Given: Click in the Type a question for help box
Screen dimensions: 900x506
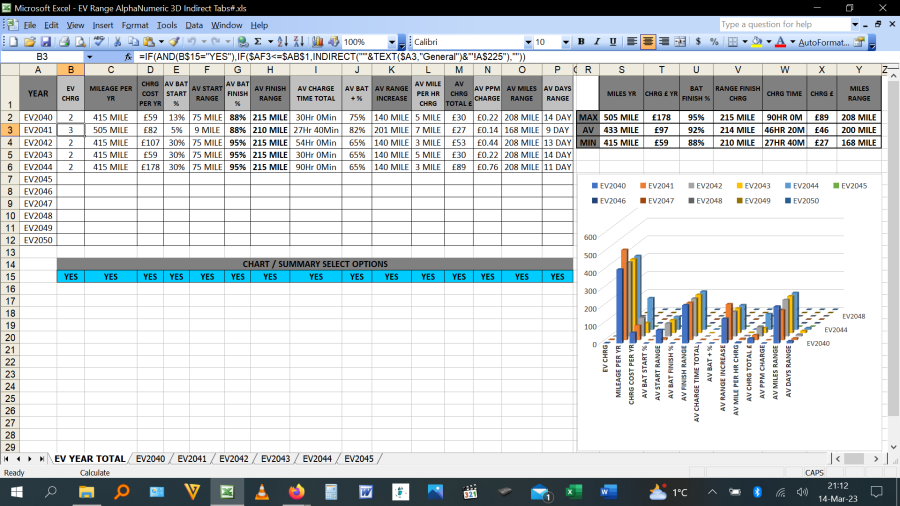Looking at the screenshot, I should (785, 25).
